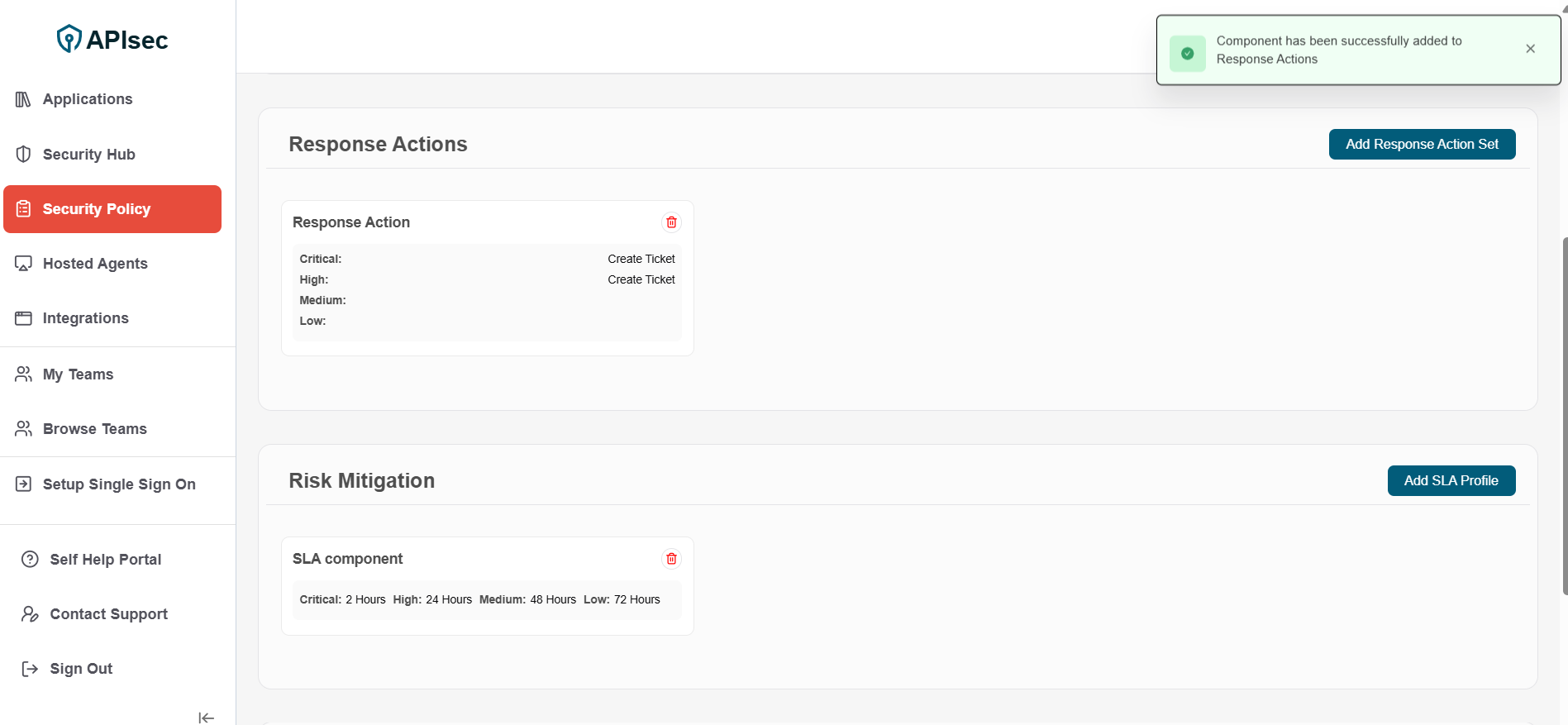Click the Security Hub shield icon
This screenshot has height=725, width=1568.
coord(23,155)
